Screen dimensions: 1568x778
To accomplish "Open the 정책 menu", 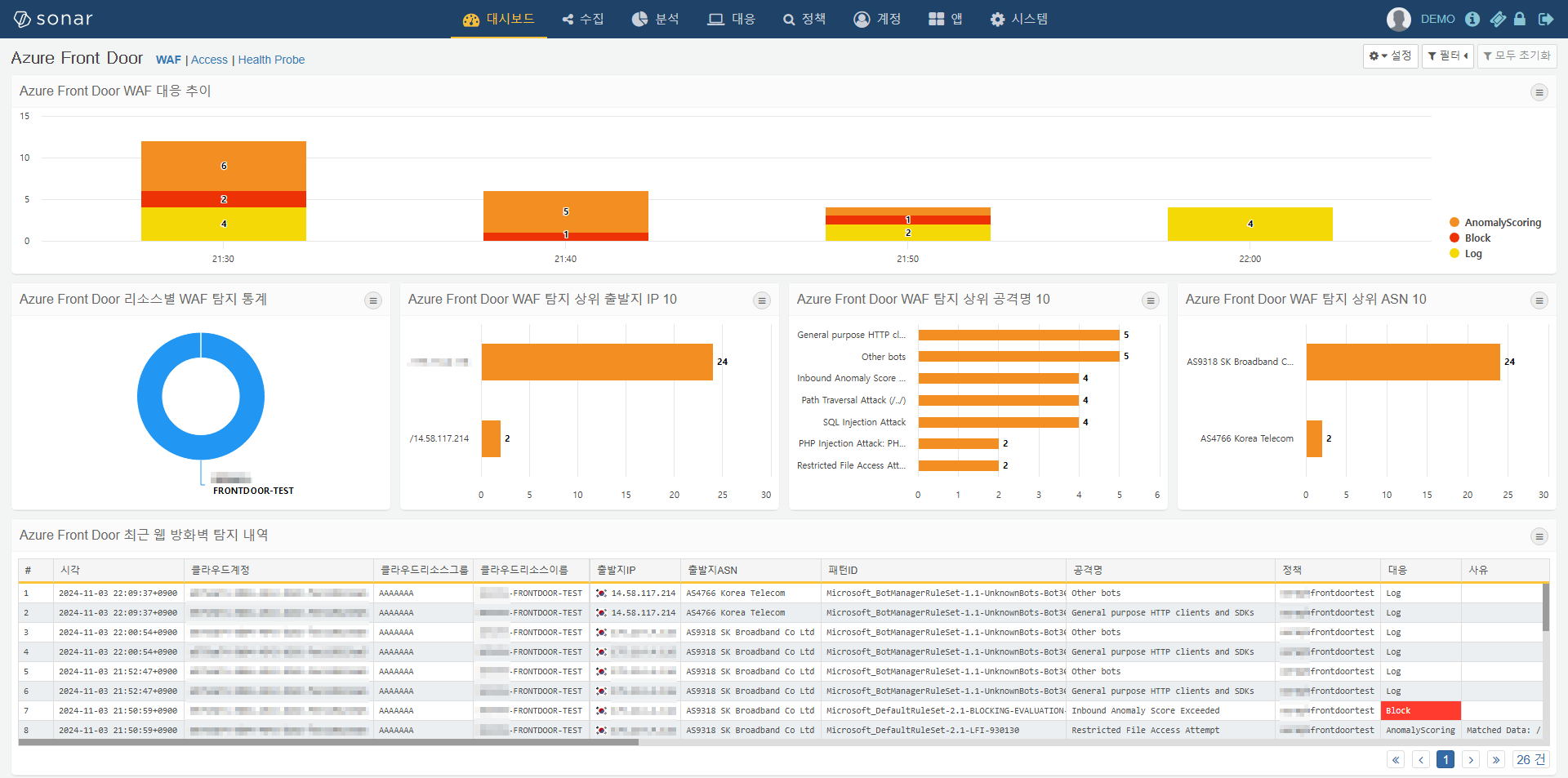I will (x=804, y=19).
